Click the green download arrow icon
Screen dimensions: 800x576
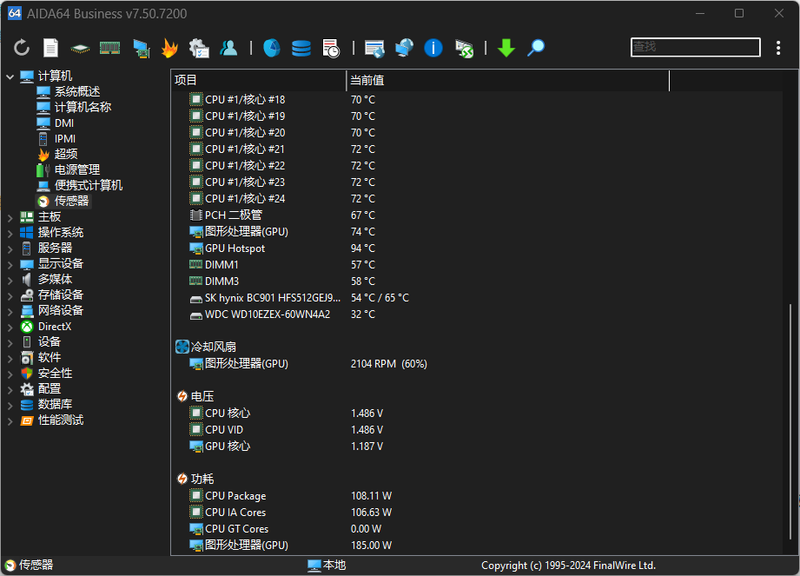[506, 48]
